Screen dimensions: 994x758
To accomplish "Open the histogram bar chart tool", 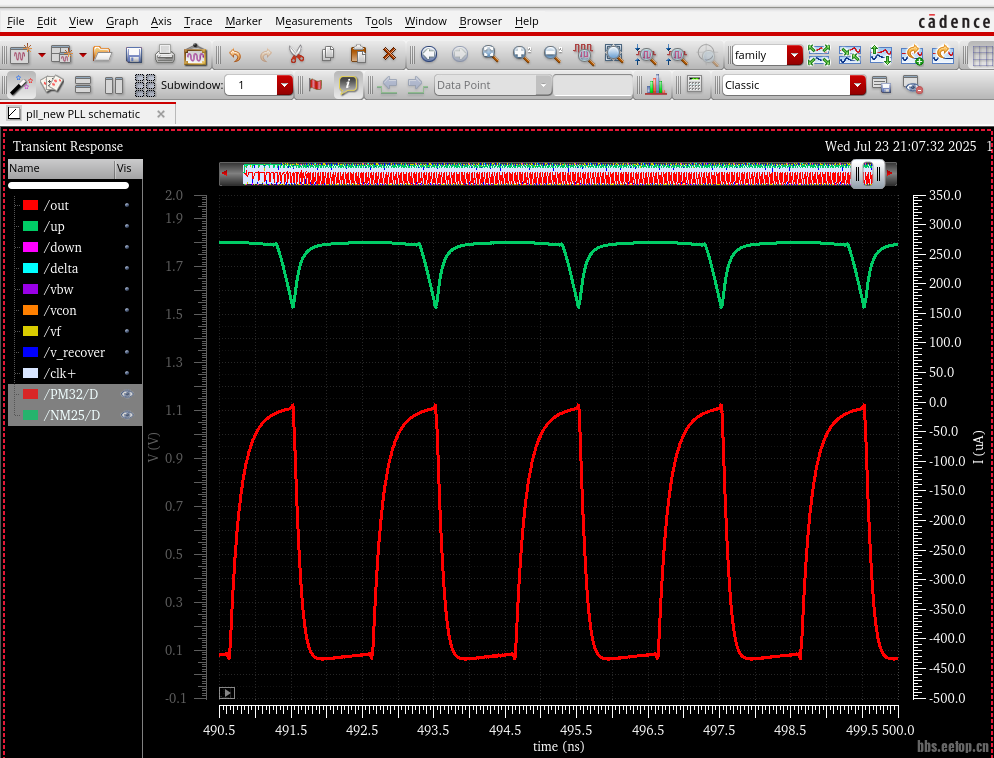I will [x=656, y=85].
